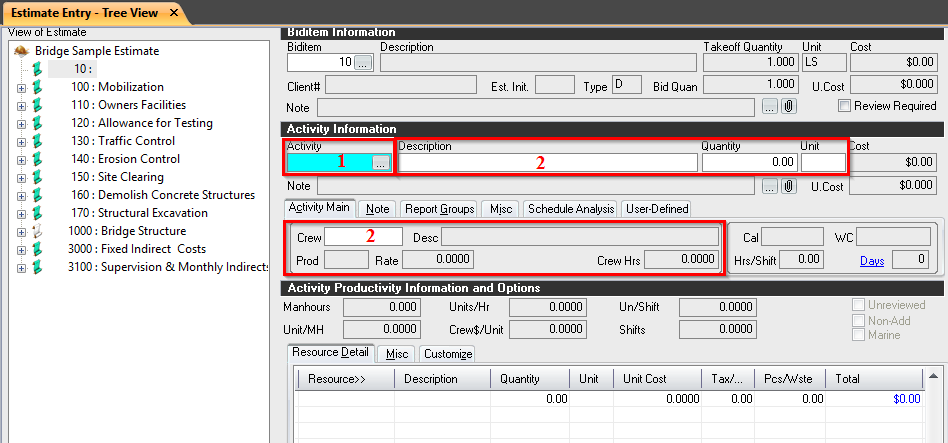The width and height of the screenshot is (948, 443).
Task: Click into the Crew input field
Action: [x=363, y=237]
